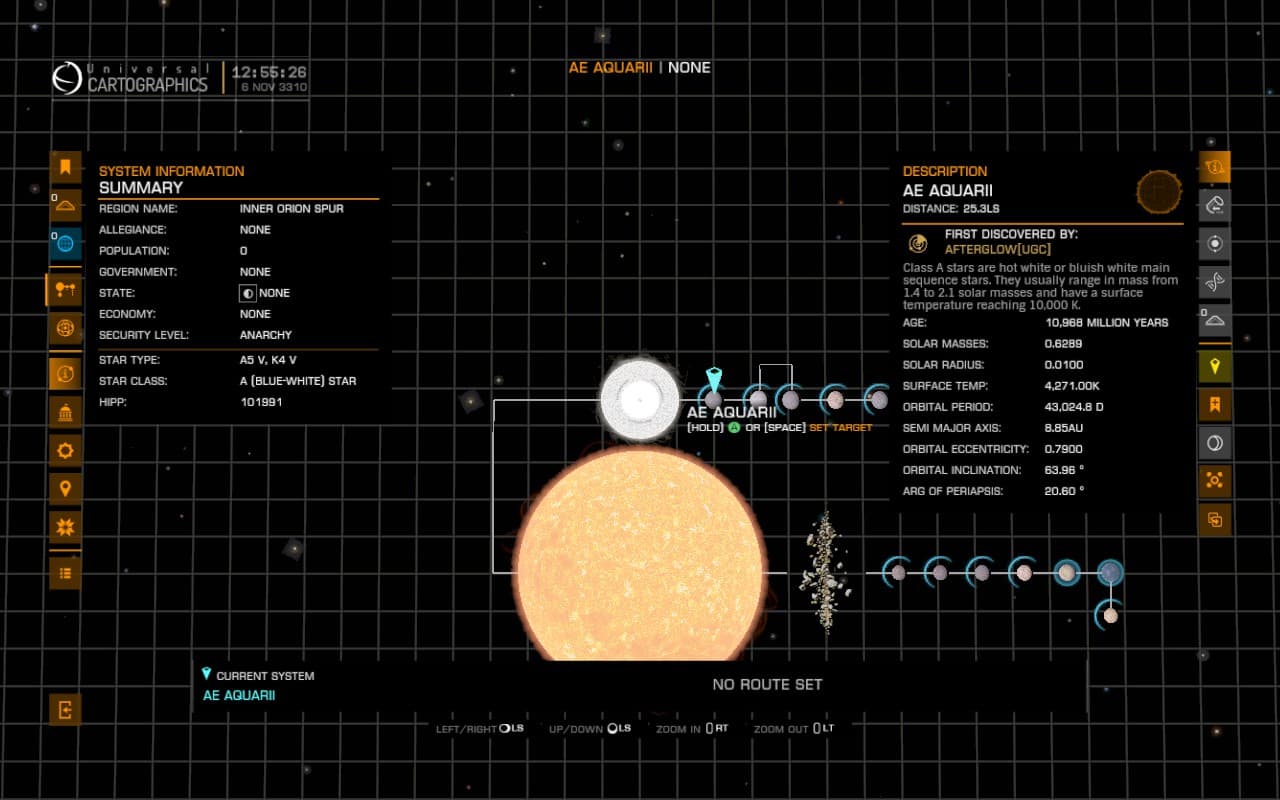Viewport: 1280px width, 800px height.
Task: Select the location pin icon in left sidebar
Action: tap(65, 489)
